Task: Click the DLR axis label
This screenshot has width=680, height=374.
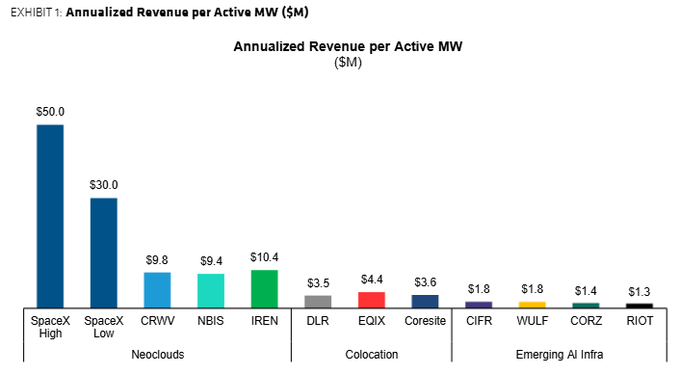Action: click(x=318, y=321)
